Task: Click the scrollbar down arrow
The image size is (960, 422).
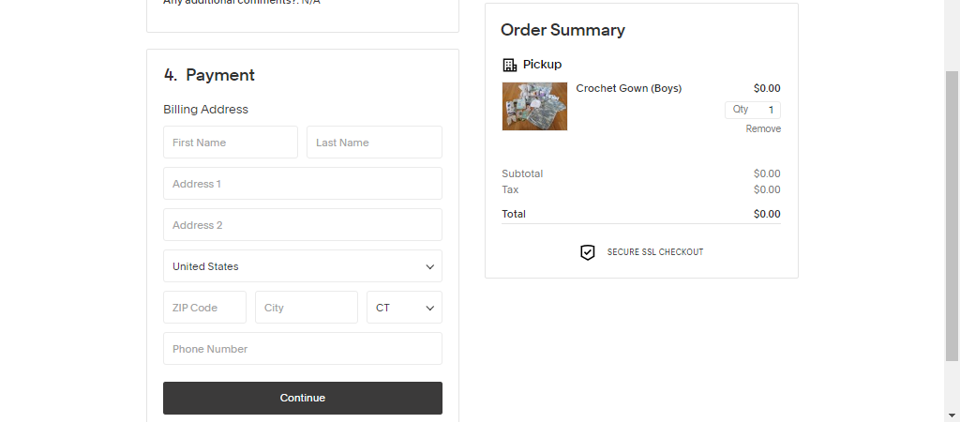Action: click(952, 415)
